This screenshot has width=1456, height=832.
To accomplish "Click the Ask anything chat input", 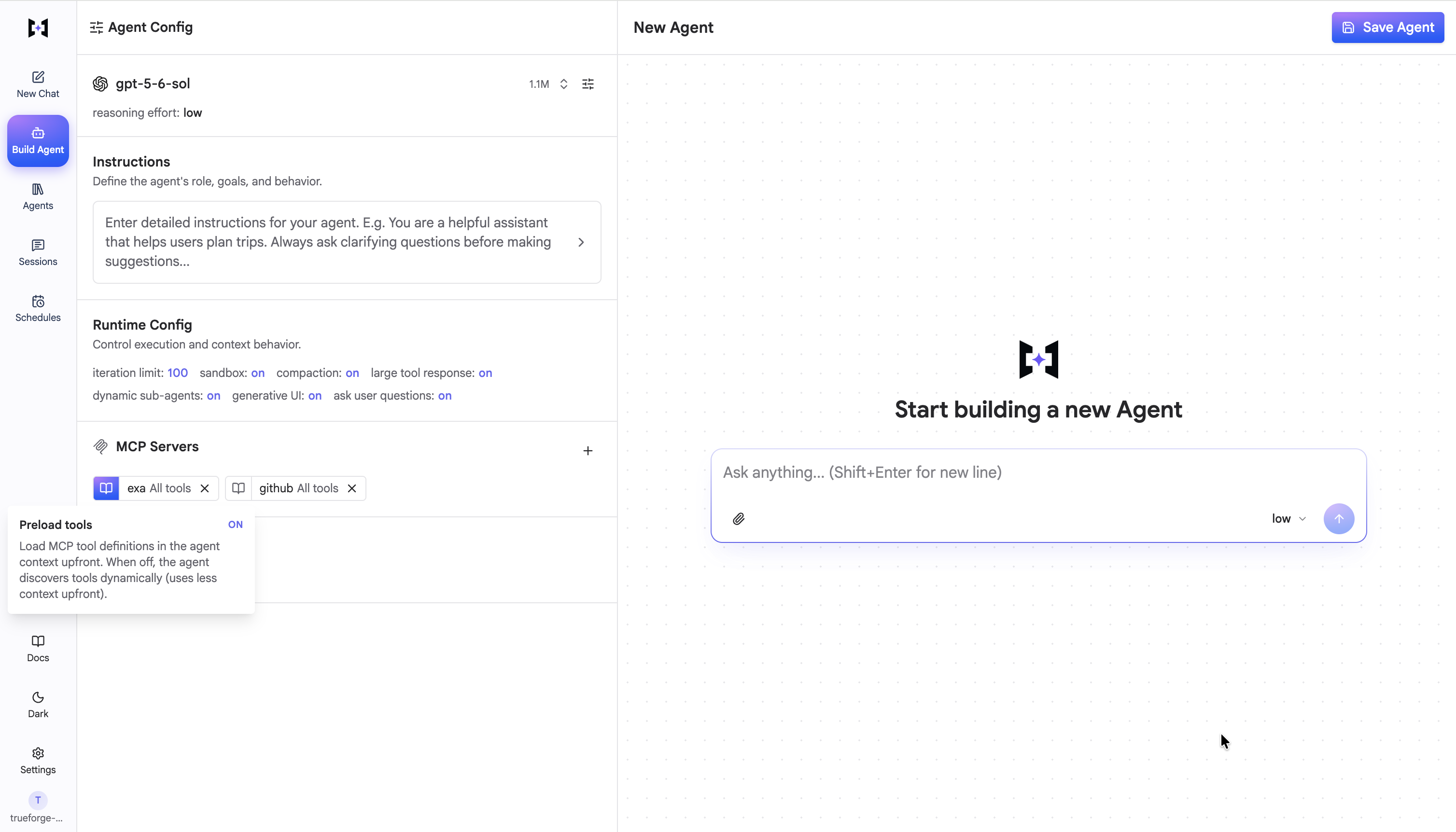I will click(1038, 472).
